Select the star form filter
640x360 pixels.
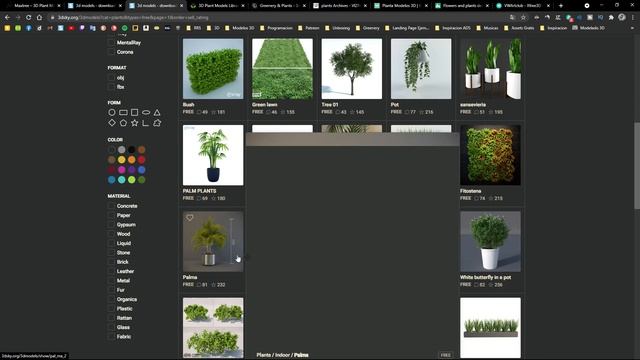click(x=134, y=123)
